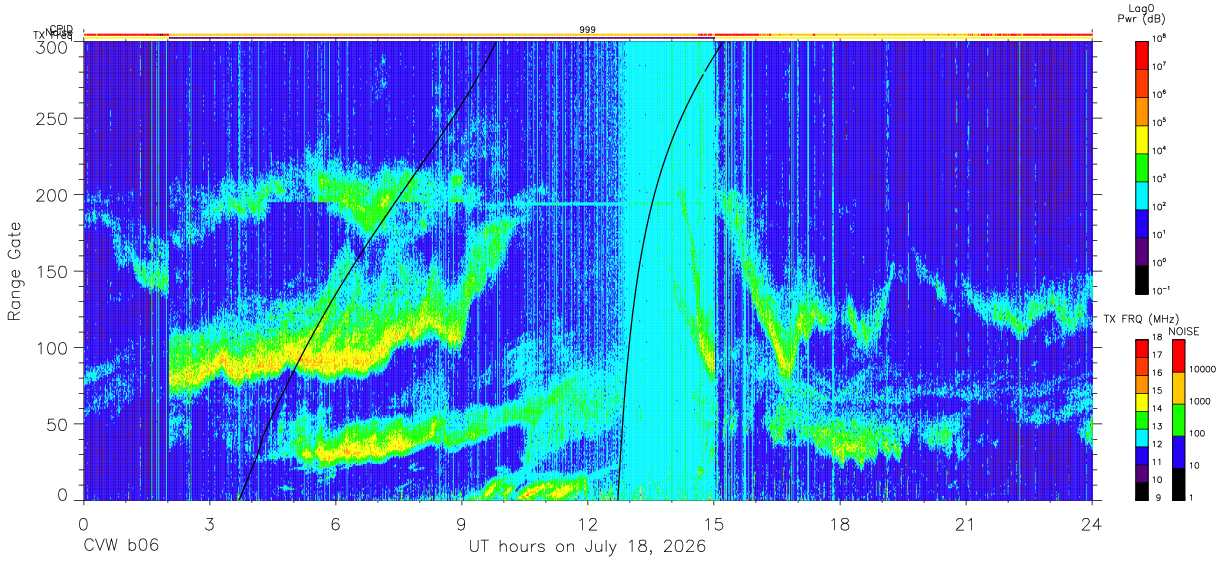
Task: Click the x-axis hour label '9'
Action: click(461, 523)
